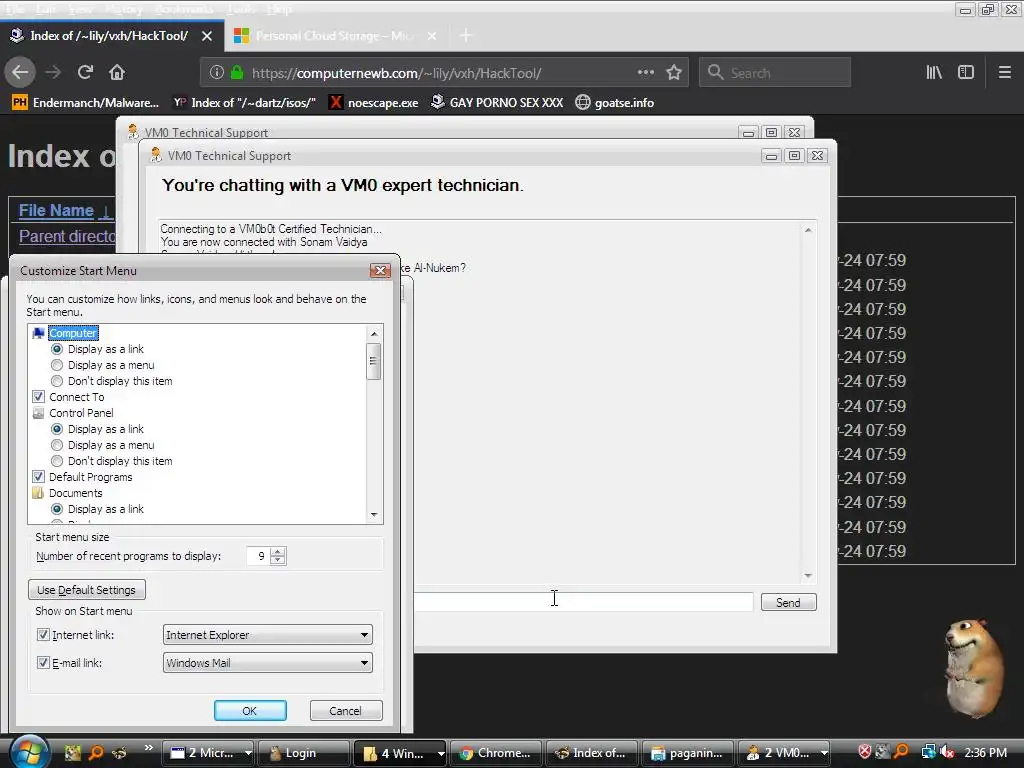Toggle the Internet link checkbox
Viewport: 1024px width, 768px height.
pos(43,634)
